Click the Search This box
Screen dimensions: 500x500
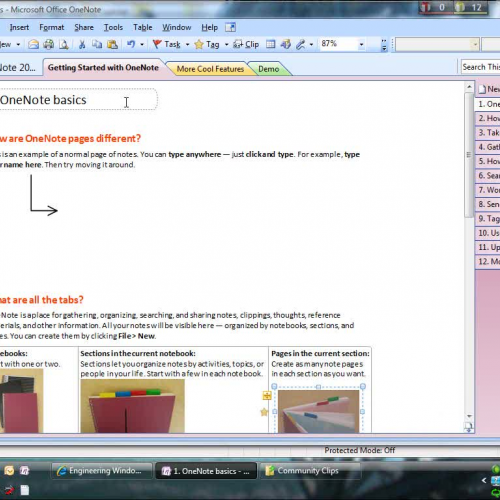click(x=481, y=67)
